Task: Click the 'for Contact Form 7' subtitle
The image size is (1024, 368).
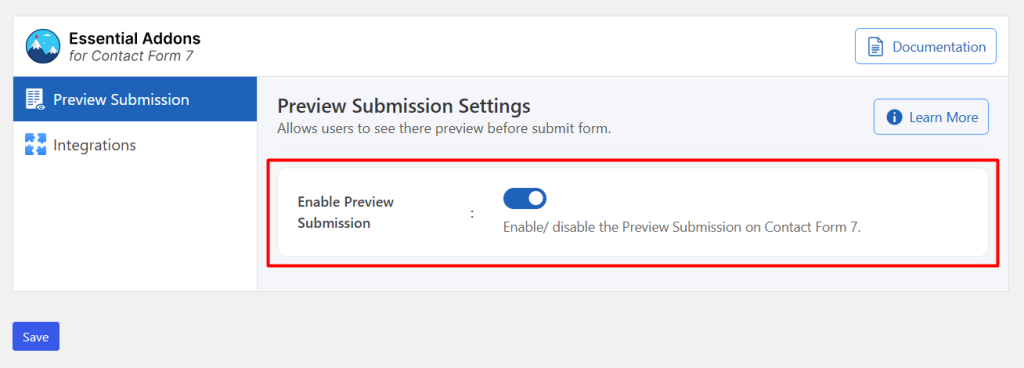Action: [131, 56]
